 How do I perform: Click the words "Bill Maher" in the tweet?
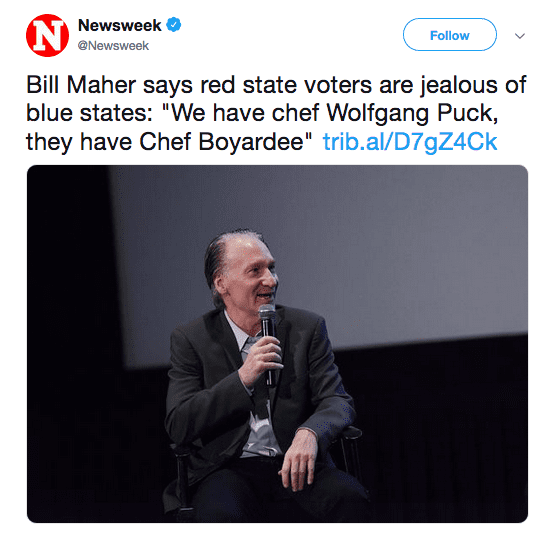click(x=81, y=85)
